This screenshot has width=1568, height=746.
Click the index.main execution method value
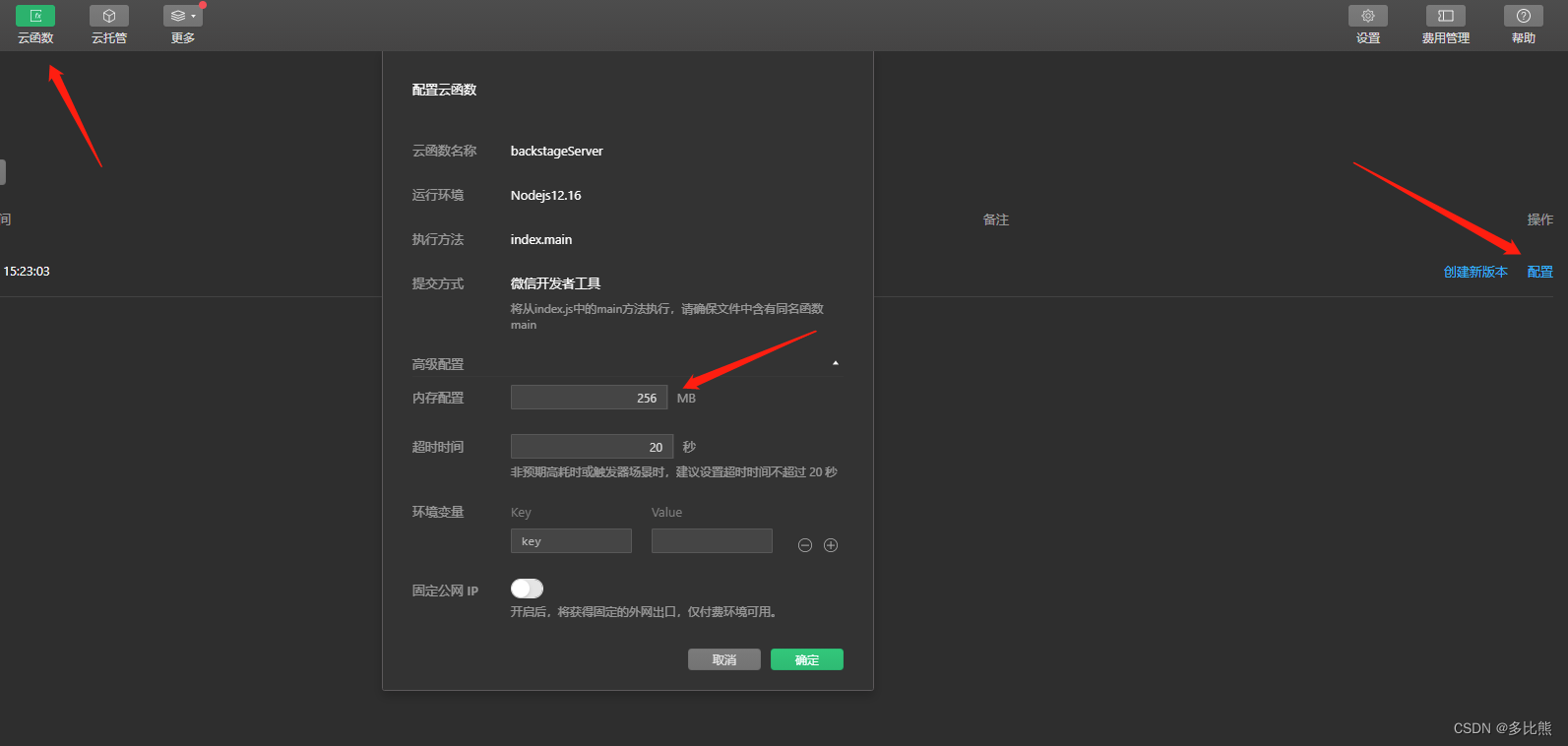(540, 239)
